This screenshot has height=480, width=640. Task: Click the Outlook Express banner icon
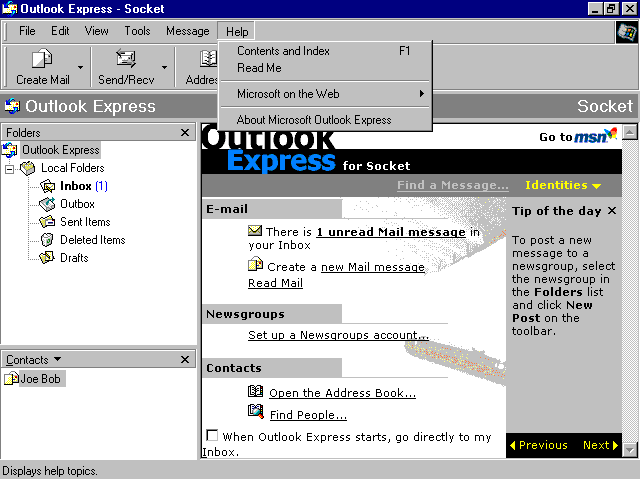click(12, 106)
